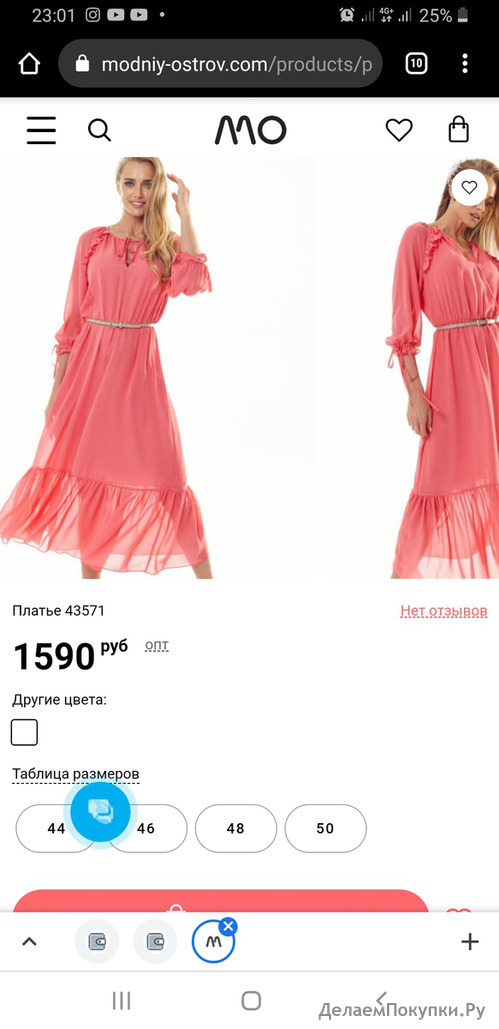Open favorites heart in header
499x1029 pixels.
[399, 130]
